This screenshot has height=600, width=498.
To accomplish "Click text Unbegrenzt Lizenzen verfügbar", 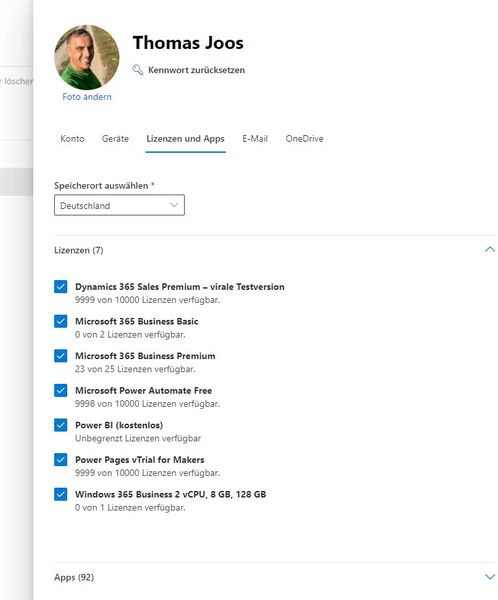I will pos(138,438).
